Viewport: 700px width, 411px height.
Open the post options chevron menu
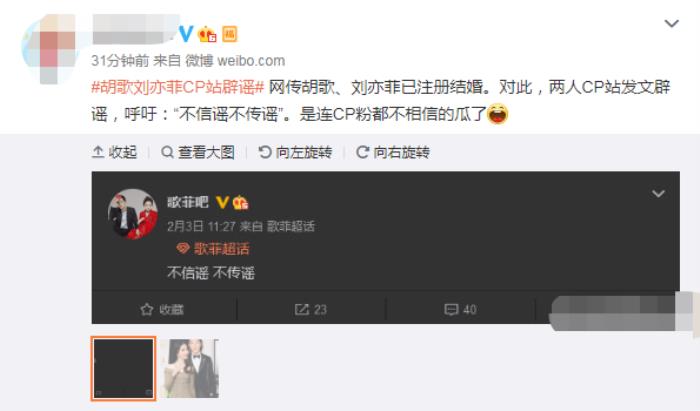click(671, 23)
